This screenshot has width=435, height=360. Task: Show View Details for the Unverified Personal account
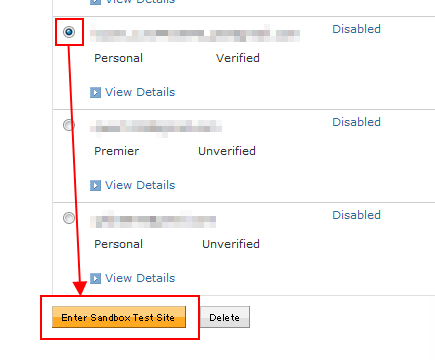tap(140, 278)
